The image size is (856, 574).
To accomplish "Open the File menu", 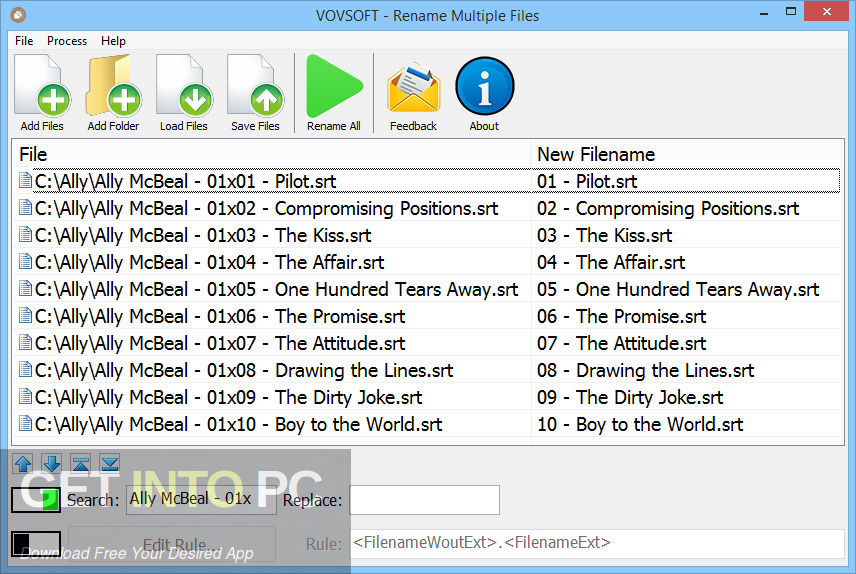I will click(x=24, y=41).
